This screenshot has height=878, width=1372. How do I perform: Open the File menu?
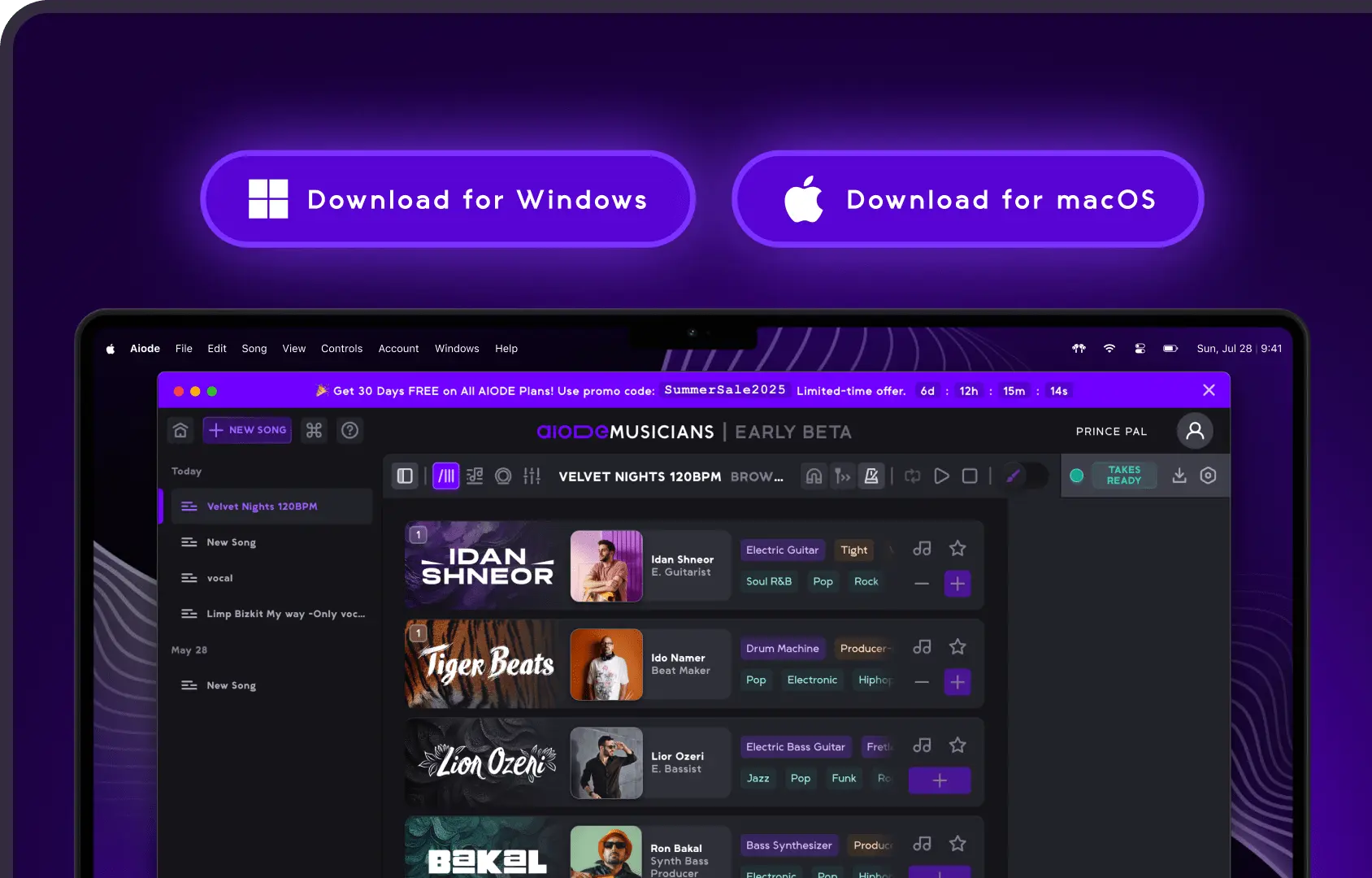pos(184,349)
